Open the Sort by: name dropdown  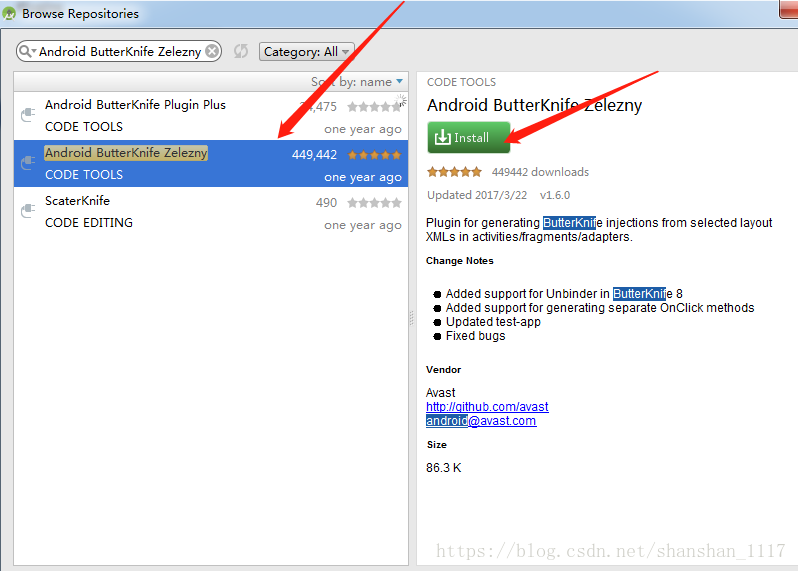(x=356, y=82)
